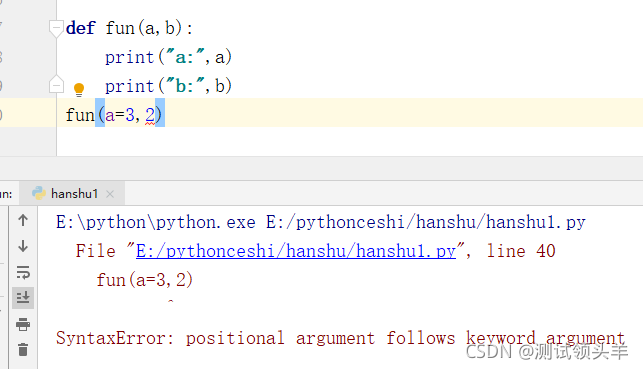Click the Python icon on hanshu1 tab
Image resolution: width=643 pixels, height=369 pixels.
pyautogui.click(x=39, y=193)
